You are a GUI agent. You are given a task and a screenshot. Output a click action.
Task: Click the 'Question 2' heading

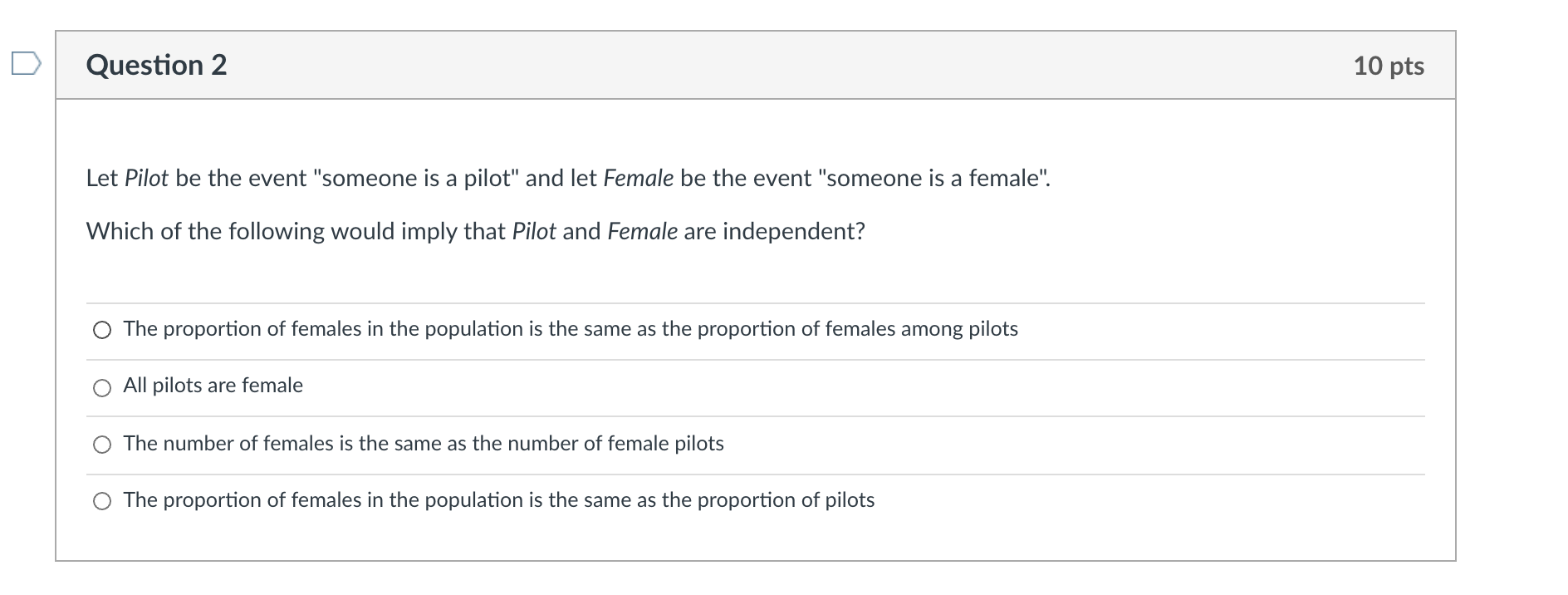pos(156,65)
